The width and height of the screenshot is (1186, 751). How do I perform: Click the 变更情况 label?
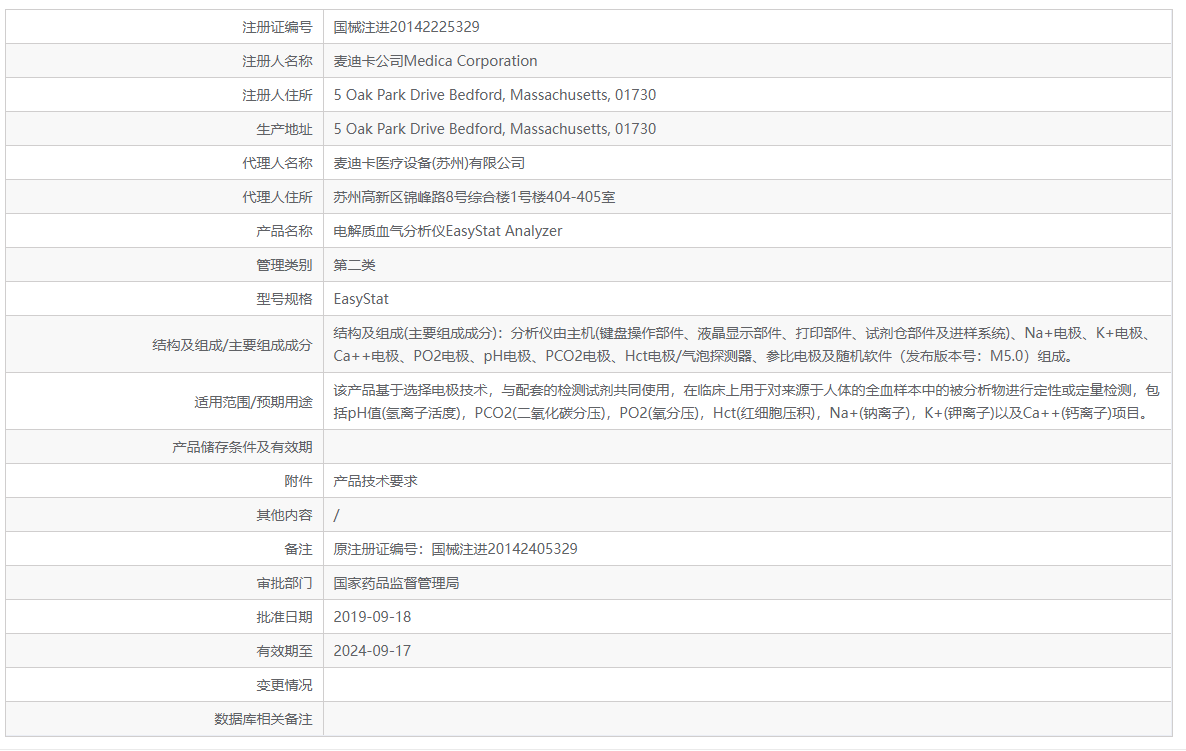coord(284,685)
